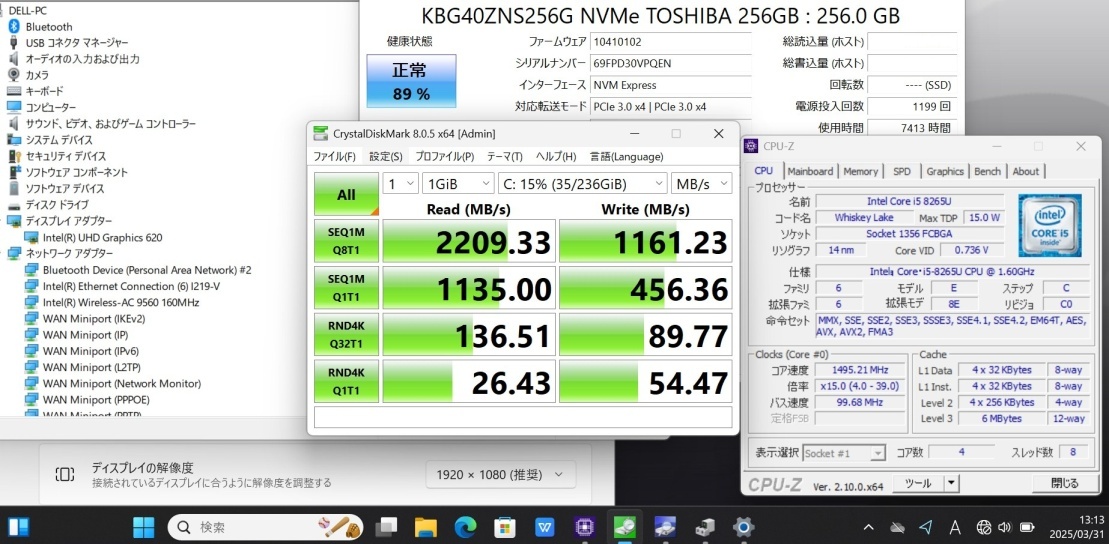Switch to Bench tab in CPU-Z
Viewport: 1109px width, 544px height.
tap(987, 171)
